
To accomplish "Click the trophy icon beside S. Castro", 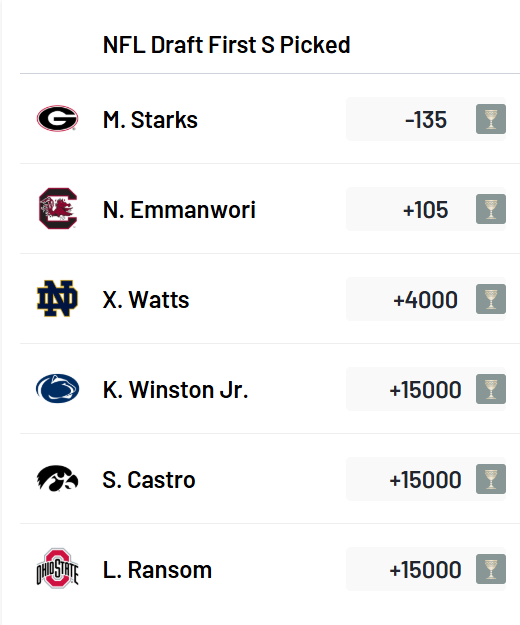I will point(491,479).
